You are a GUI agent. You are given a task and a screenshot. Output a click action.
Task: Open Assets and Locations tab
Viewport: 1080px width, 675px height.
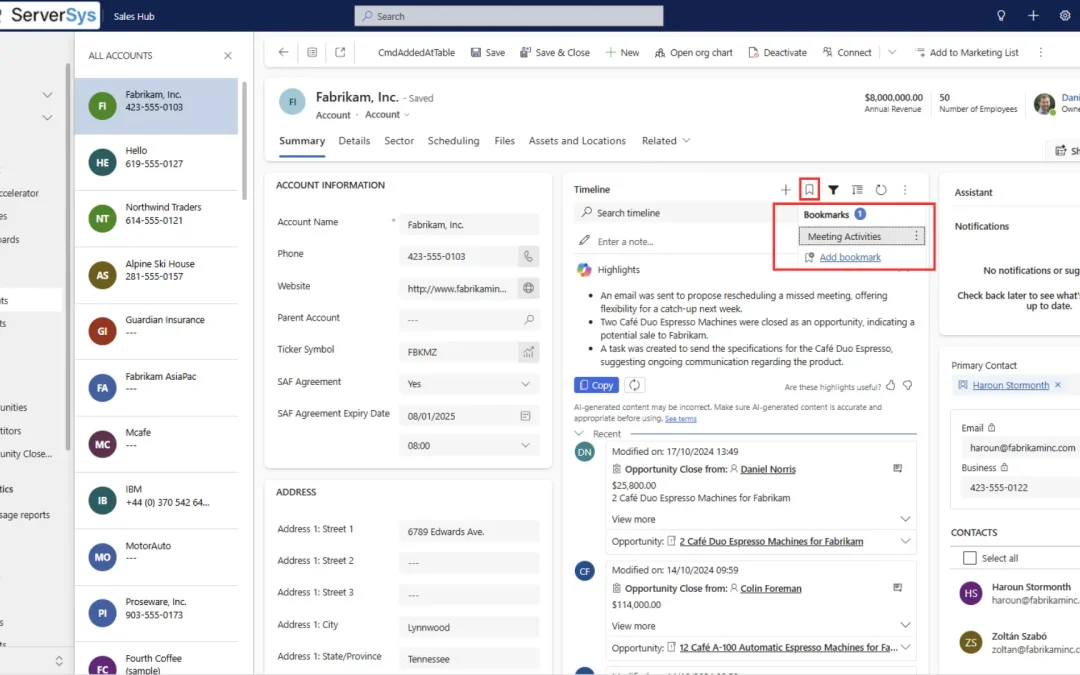577,141
